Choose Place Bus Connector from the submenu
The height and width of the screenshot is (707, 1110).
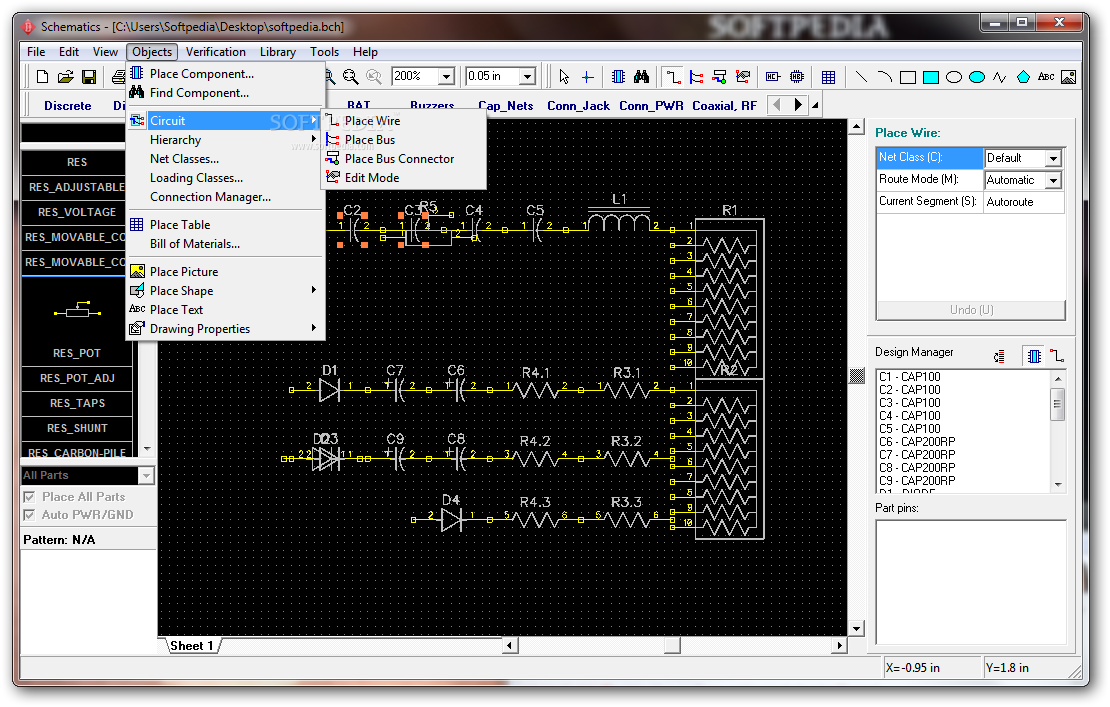[x=404, y=159]
